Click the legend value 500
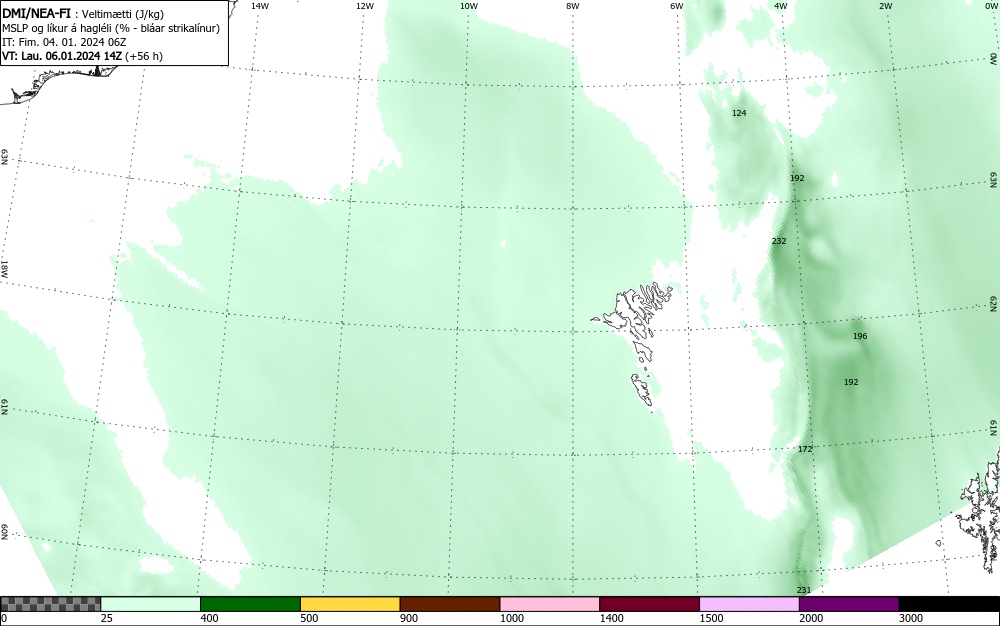Screen dimensions: 1000x626 point(309,618)
